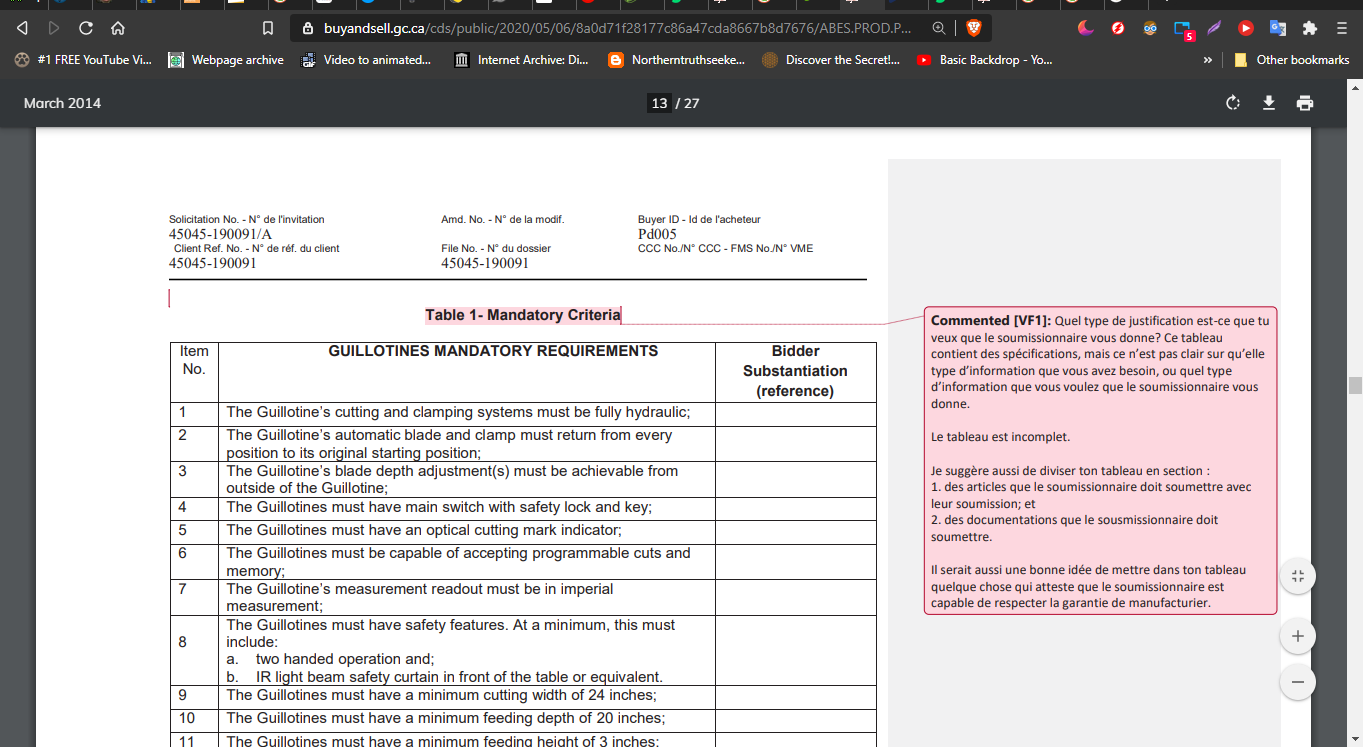Open the Other bookmarks folder
Screen dimensions: 1363x747
[1291, 60]
